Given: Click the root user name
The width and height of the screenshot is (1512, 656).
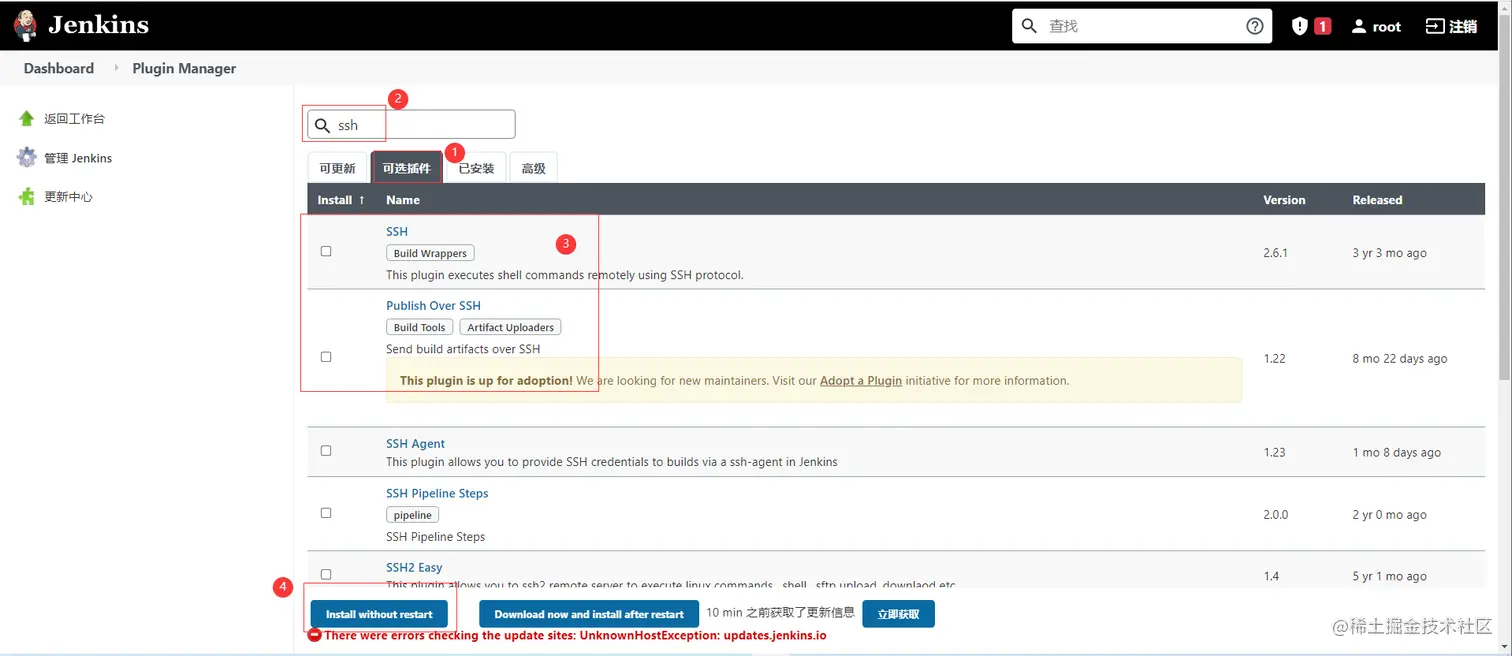Looking at the screenshot, I should [1386, 27].
